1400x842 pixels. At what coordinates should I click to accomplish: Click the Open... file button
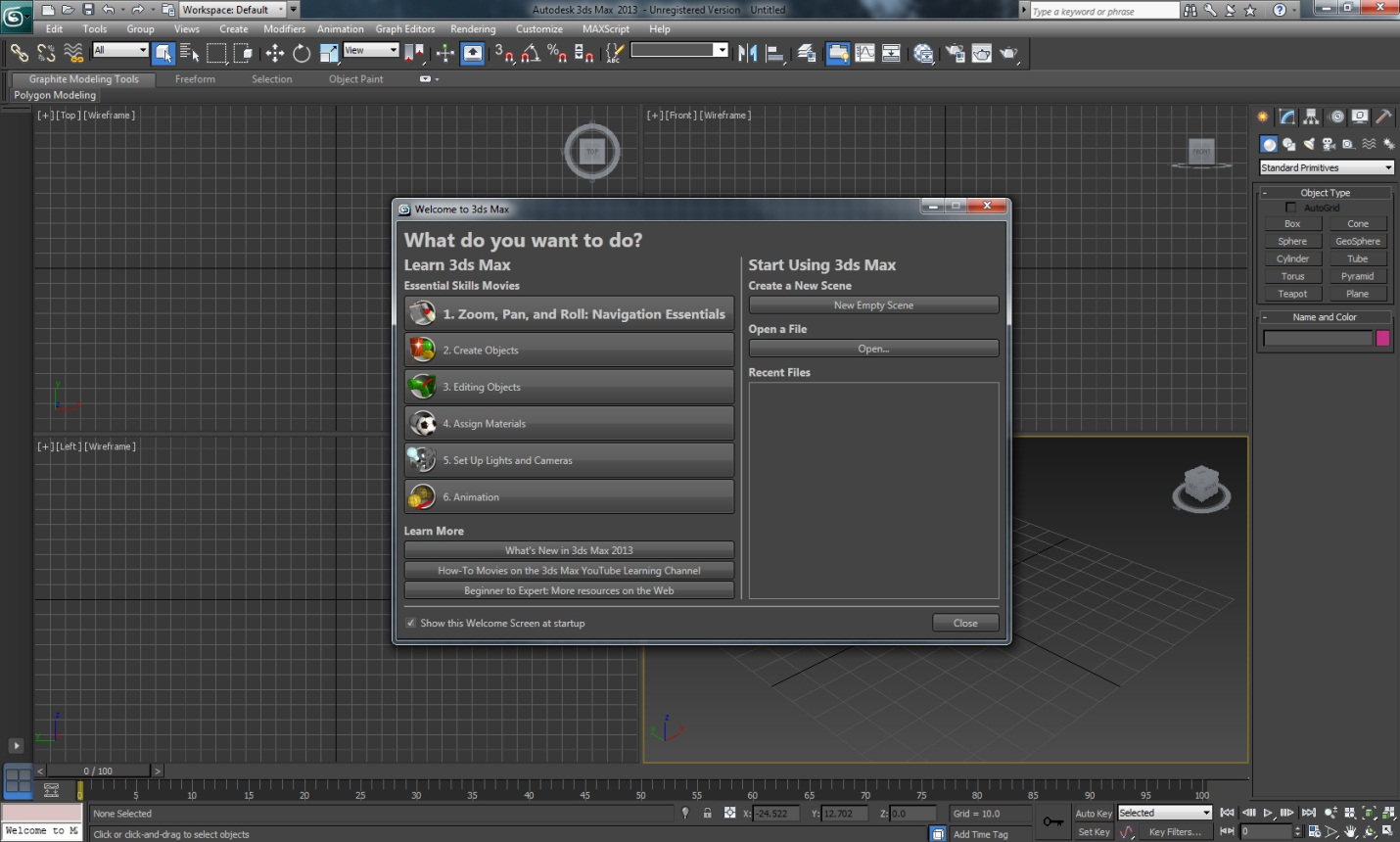pyautogui.click(x=873, y=349)
